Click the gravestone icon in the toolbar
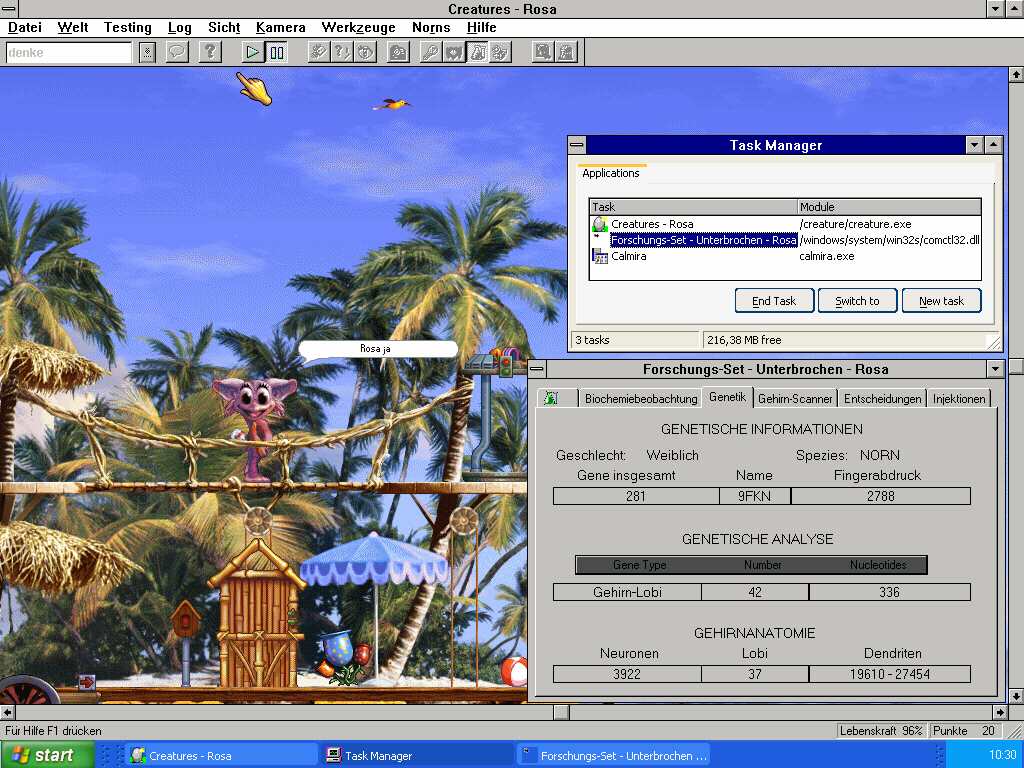Screen dimensions: 1024x768 pos(566,52)
